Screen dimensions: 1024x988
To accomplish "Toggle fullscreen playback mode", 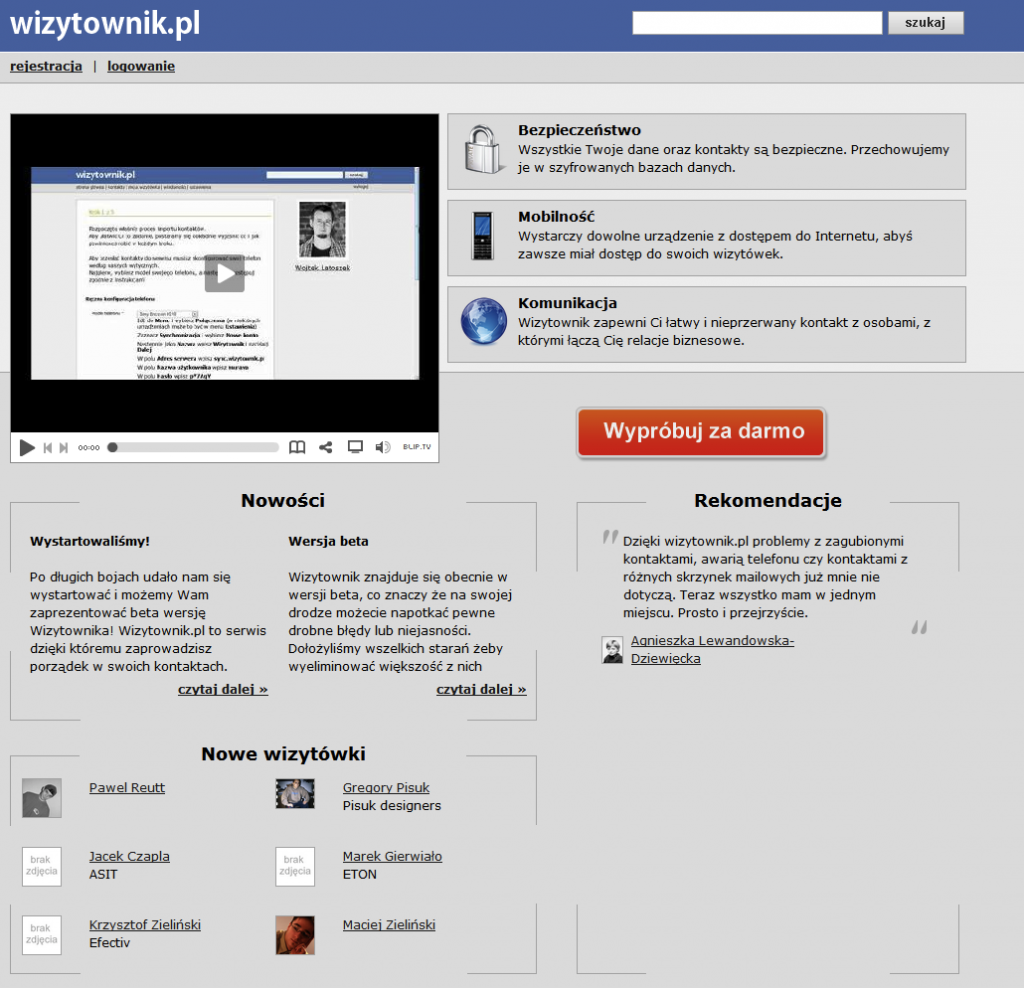I will click(354, 447).
